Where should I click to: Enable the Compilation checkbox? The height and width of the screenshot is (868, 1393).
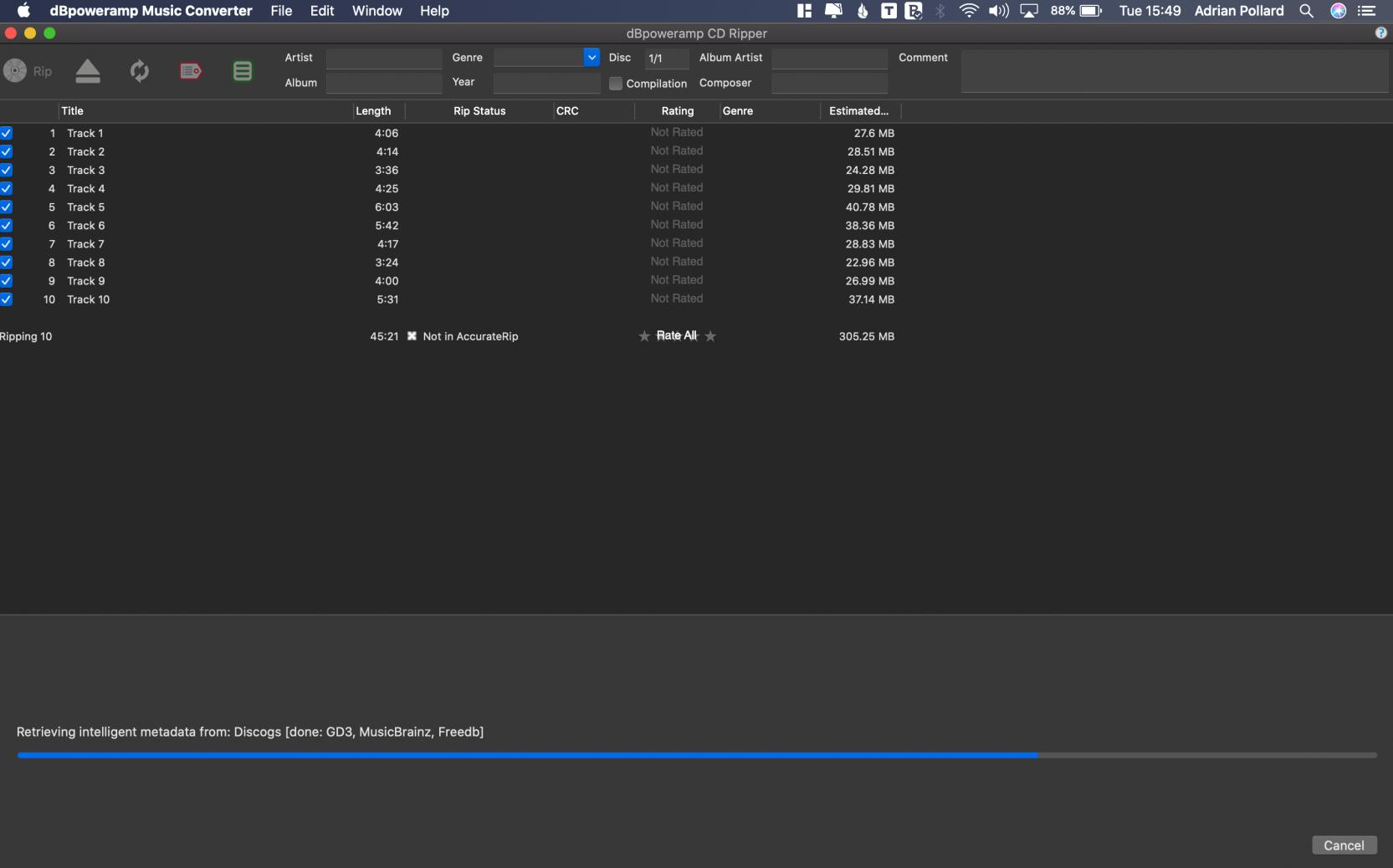pyautogui.click(x=616, y=84)
